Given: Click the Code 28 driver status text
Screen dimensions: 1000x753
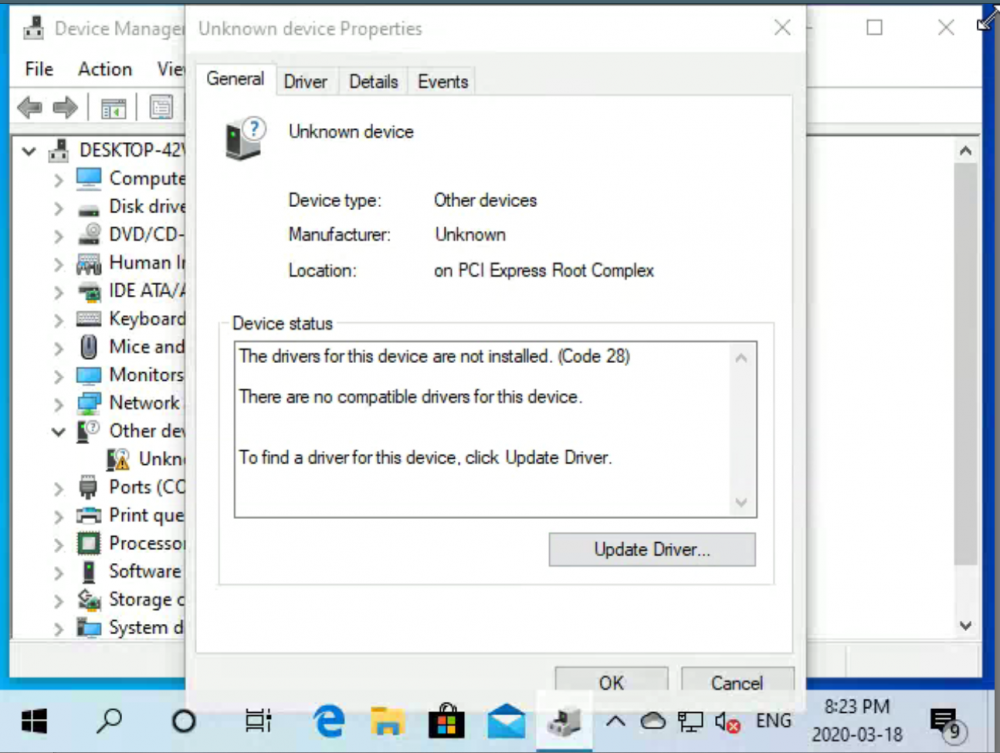Looking at the screenshot, I should point(434,356).
